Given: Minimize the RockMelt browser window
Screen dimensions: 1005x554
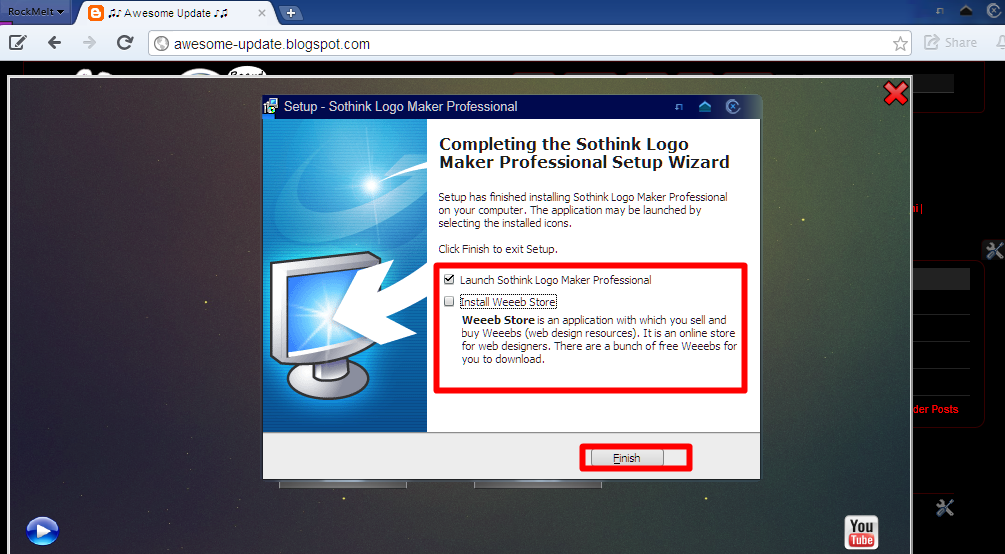Looking at the screenshot, I should click(940, 11).
